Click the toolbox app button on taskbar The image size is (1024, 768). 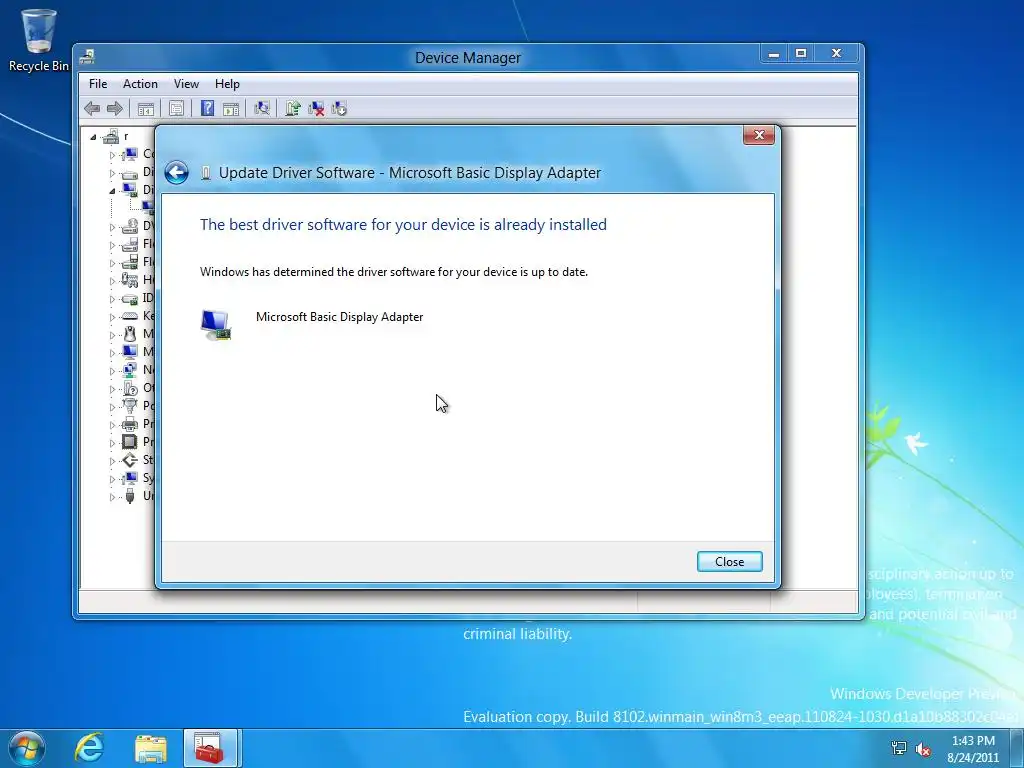point(211,748)
